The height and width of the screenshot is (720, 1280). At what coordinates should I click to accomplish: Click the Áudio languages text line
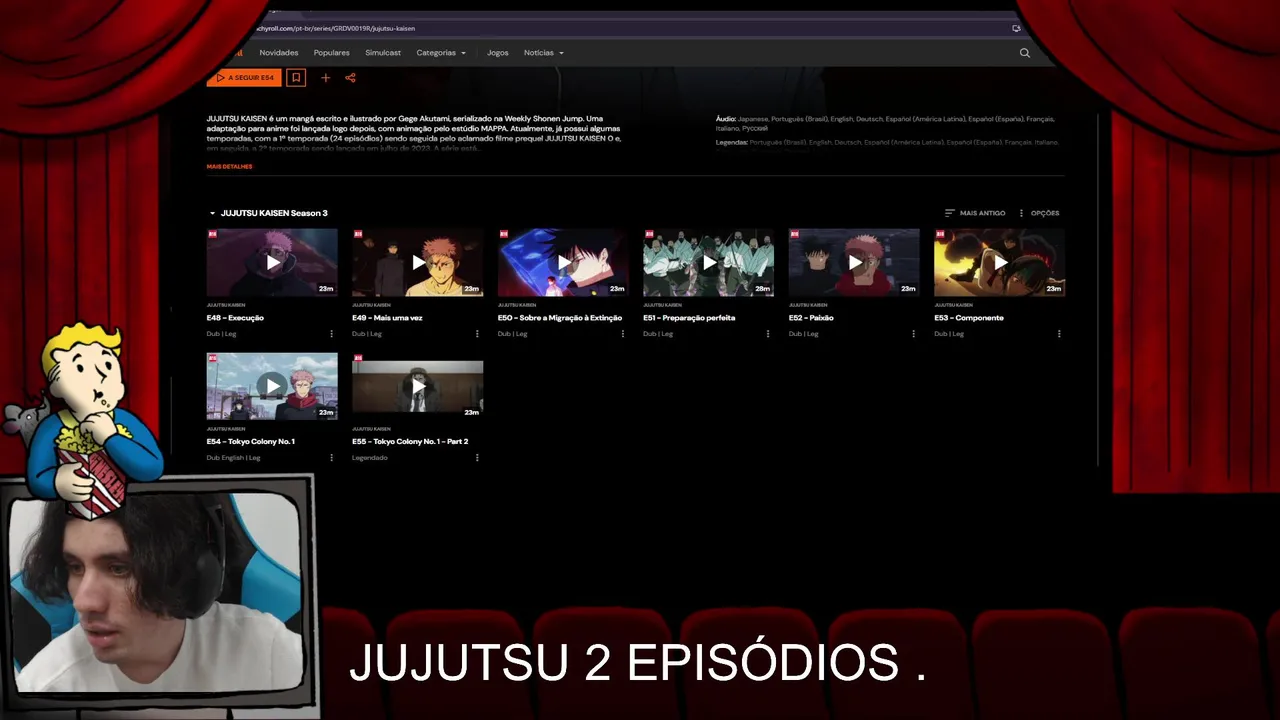click(x=885, y=123)
